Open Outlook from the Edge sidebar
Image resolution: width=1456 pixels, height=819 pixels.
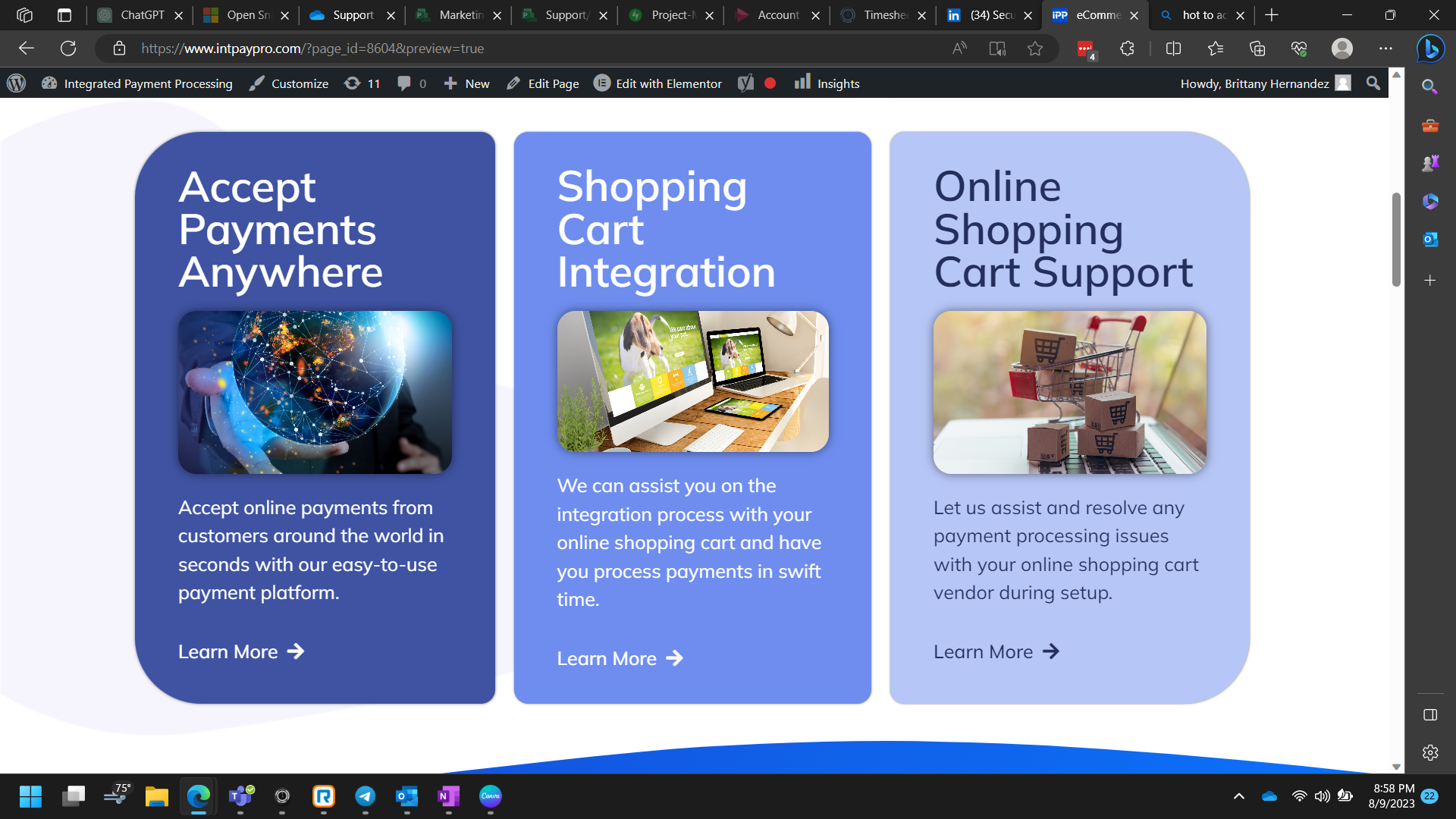coord(1429,239)
